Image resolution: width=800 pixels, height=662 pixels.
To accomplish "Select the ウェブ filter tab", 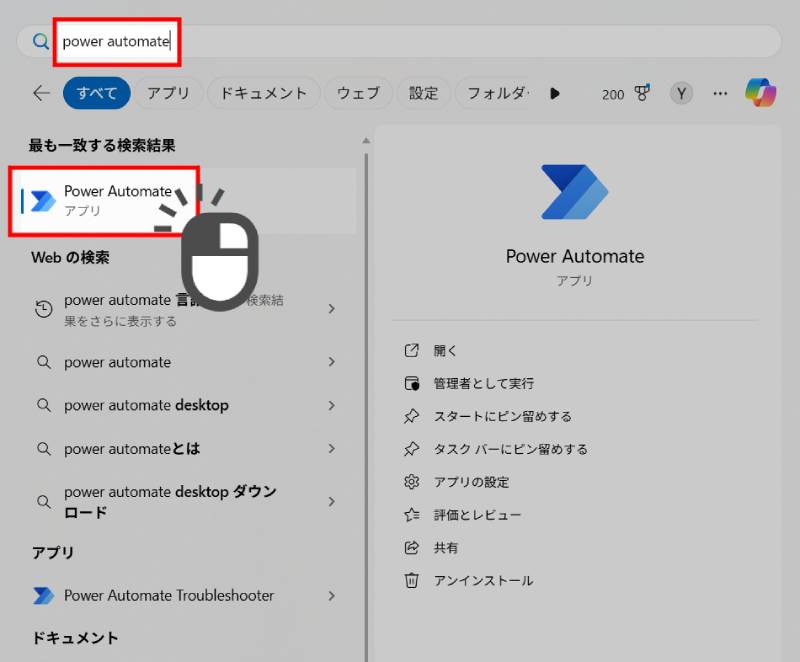I will pyautogui.click(x=358, y=93).
